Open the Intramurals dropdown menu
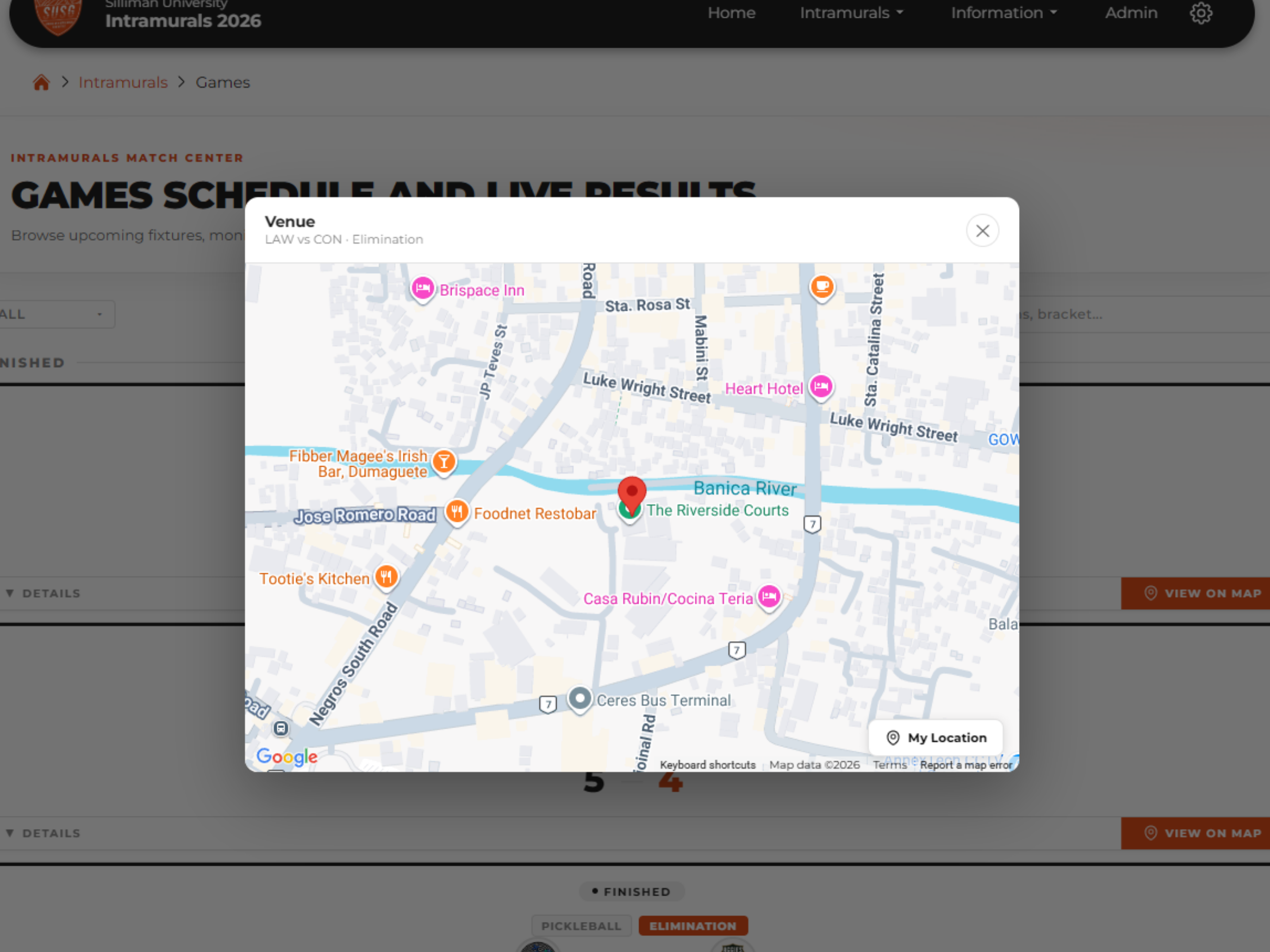 point(851,13)
